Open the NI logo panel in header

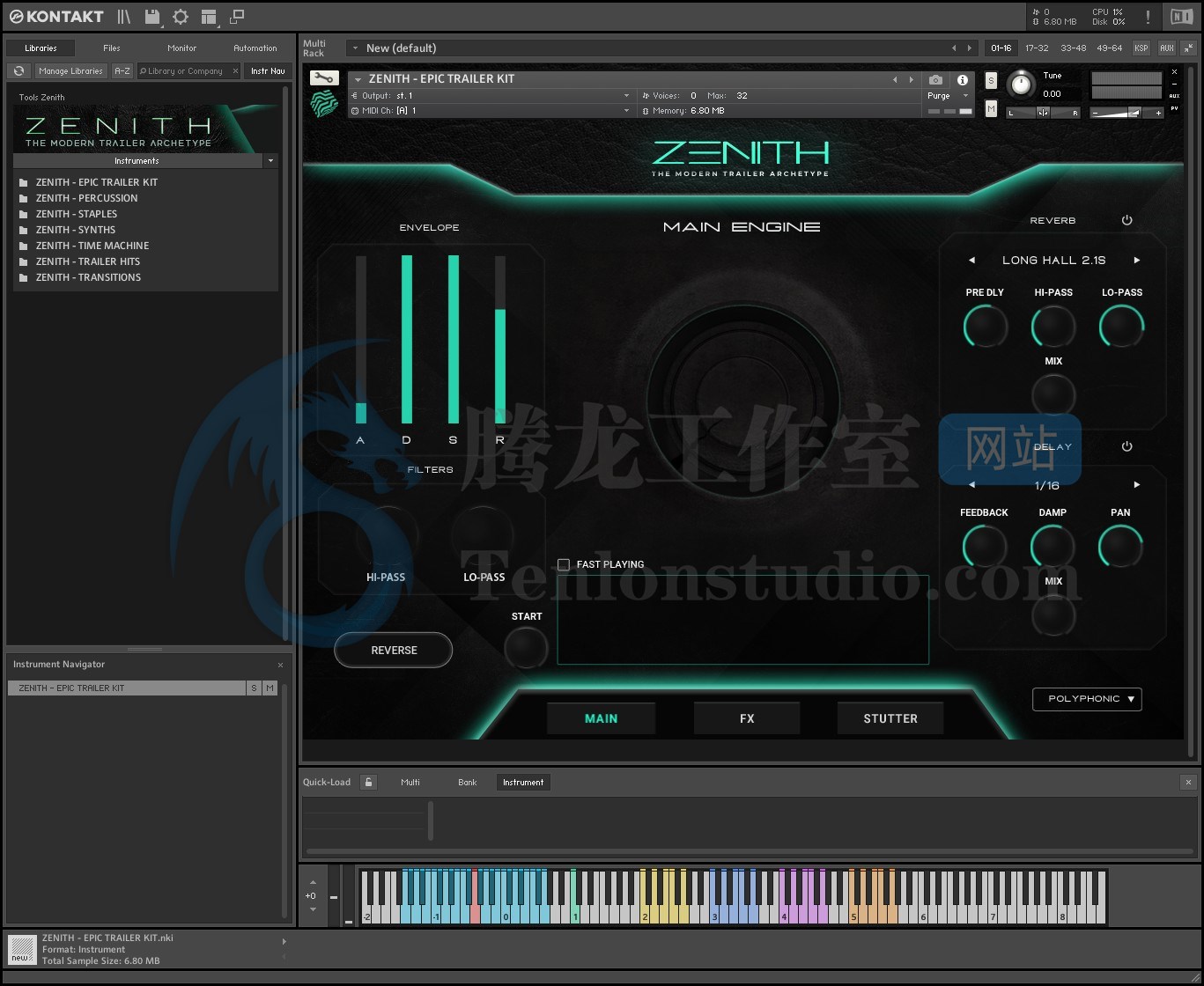(1181, 17)
